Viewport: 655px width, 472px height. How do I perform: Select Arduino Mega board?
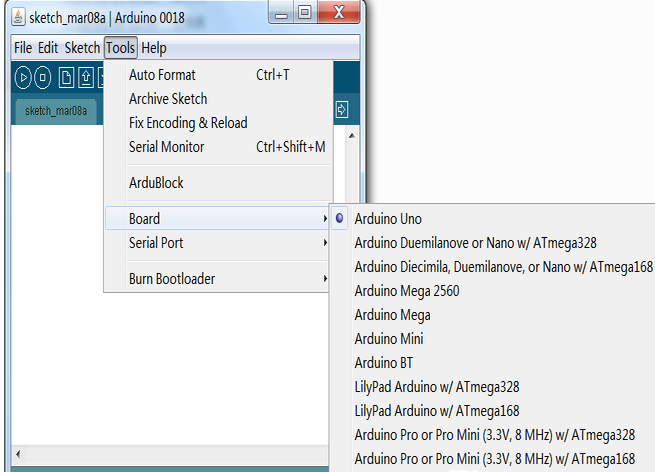[493, 315]
